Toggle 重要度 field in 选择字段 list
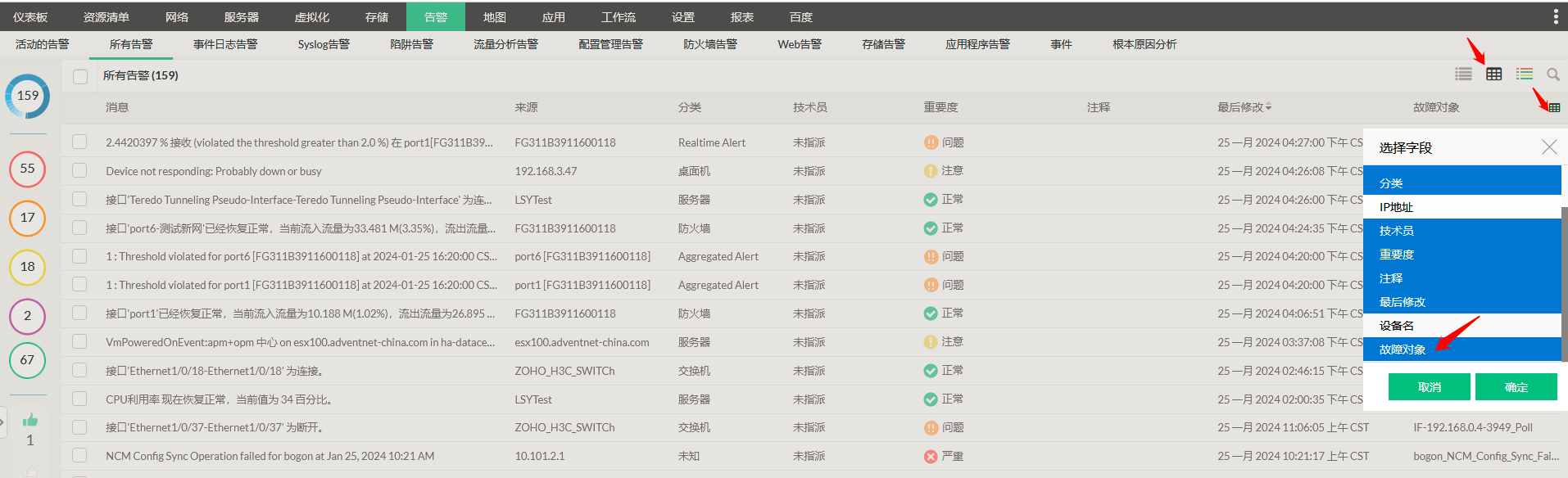Viewport: 1568px width, 478px height. [1462, 255]
